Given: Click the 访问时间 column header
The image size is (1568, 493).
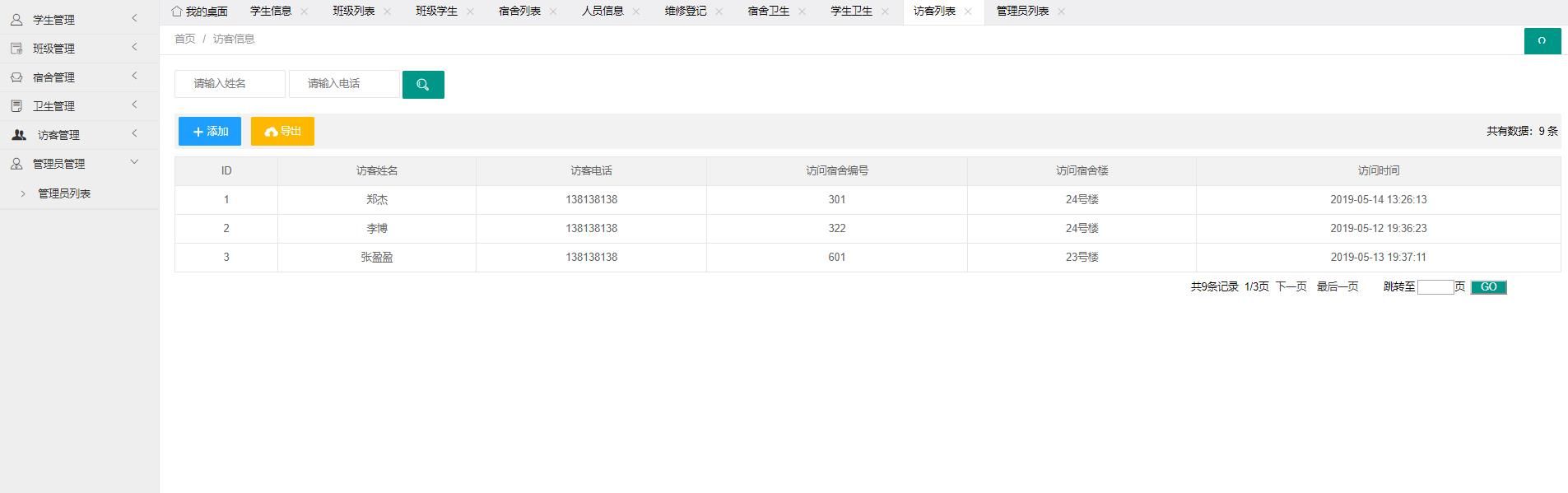Looking at the screenshot, I should click(1379, 171).
